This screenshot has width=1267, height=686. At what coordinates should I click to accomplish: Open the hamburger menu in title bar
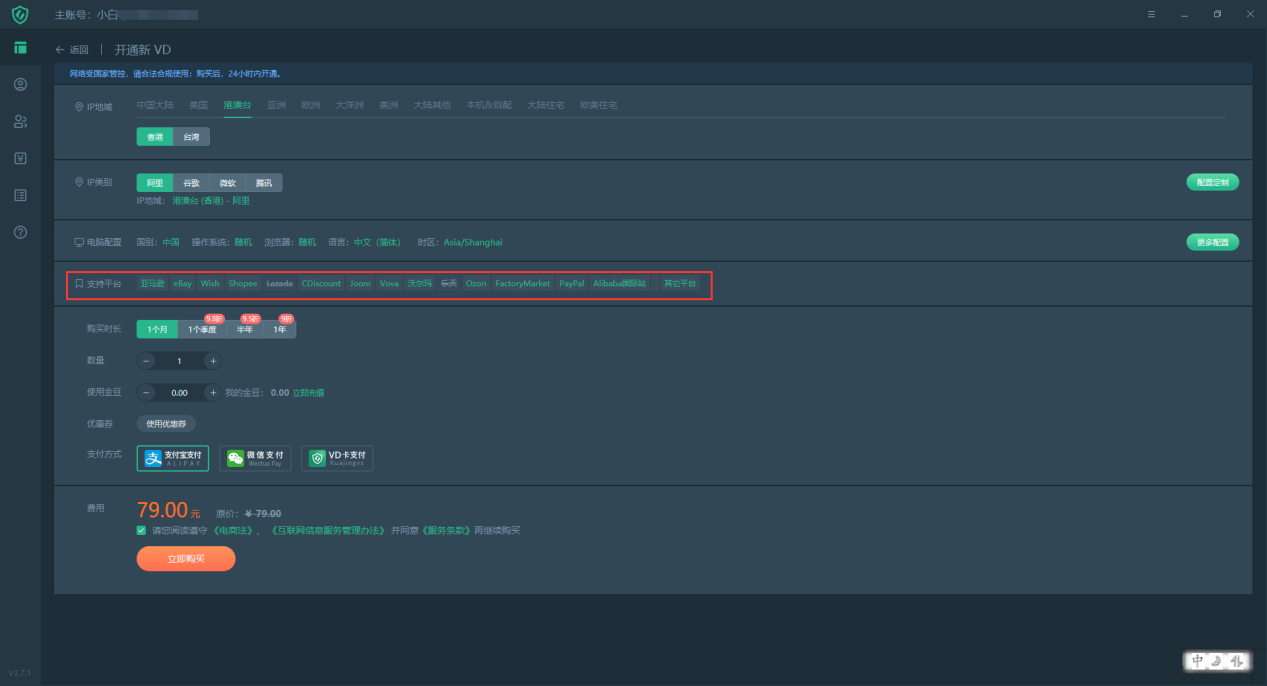pyautogui.click(x=1151, y=15)
